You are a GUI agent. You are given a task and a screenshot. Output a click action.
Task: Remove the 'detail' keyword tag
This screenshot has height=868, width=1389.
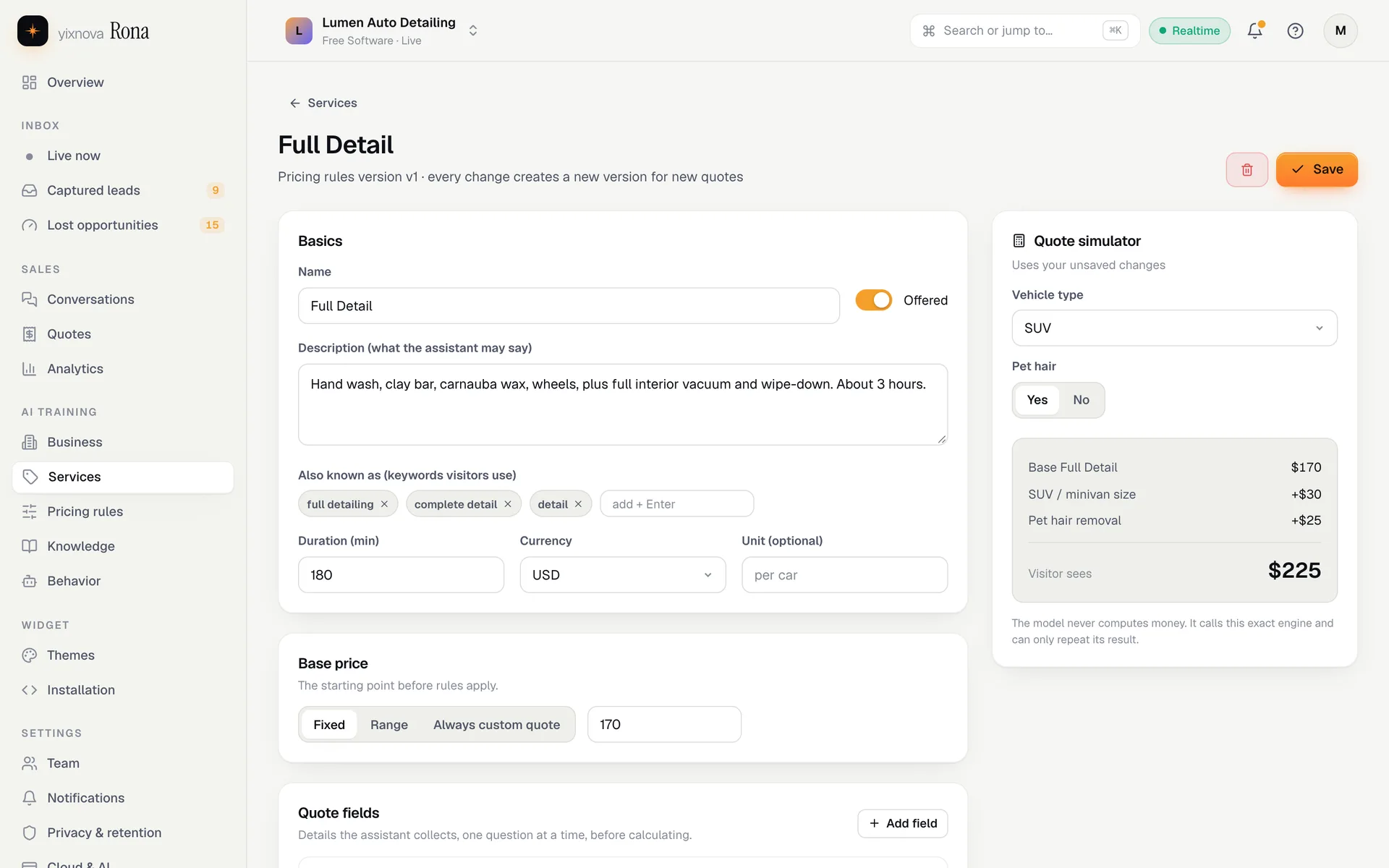point(578,504)
